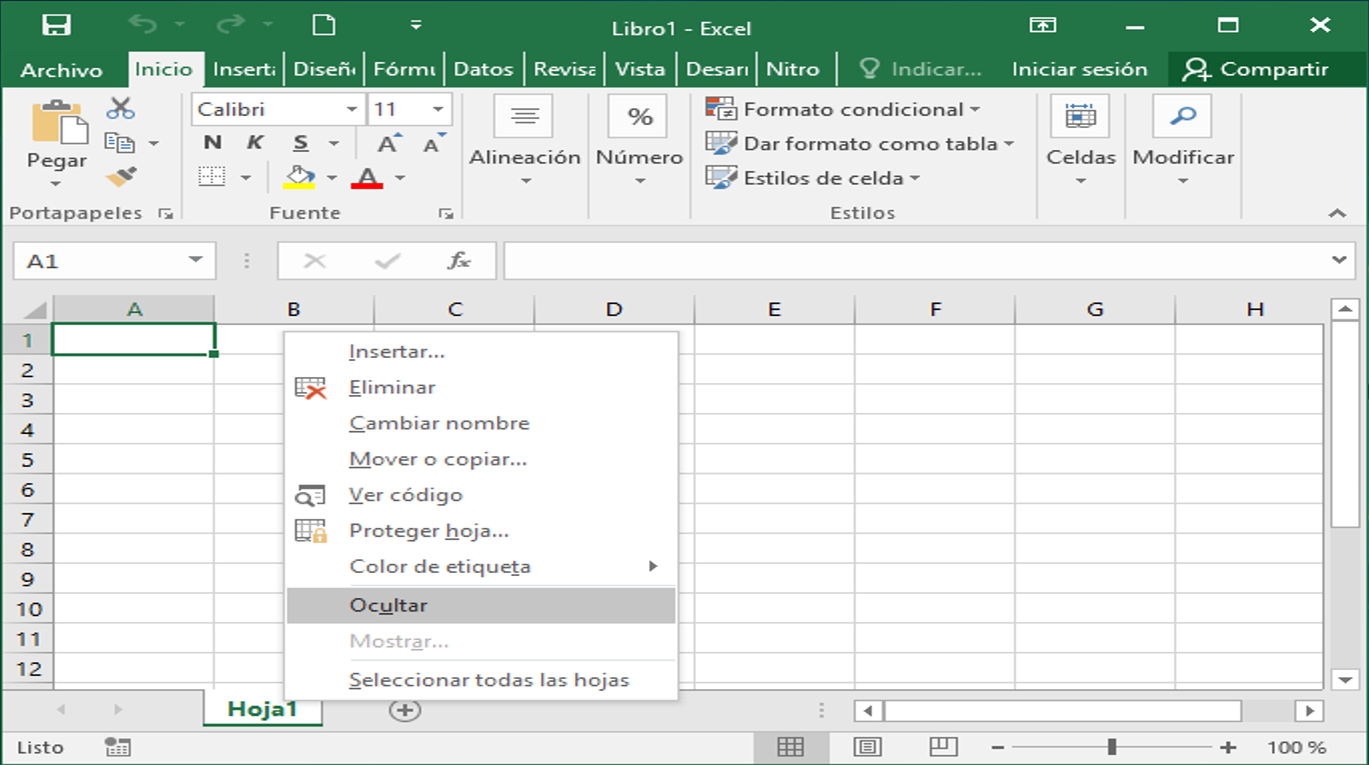
Task: Choose Mover o copiar... in context menu
Action: click(481, 459)
